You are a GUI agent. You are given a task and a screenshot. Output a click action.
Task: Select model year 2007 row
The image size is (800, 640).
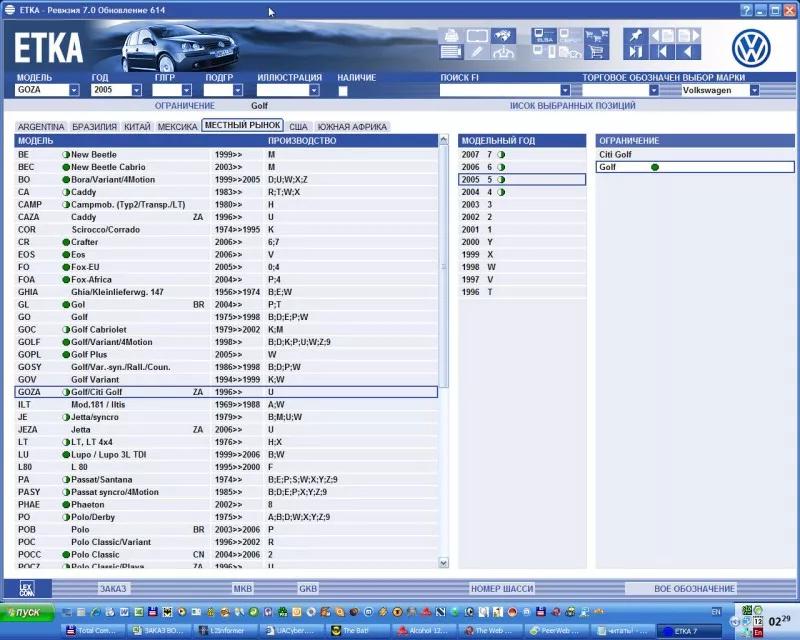click(x=522, y=154)
